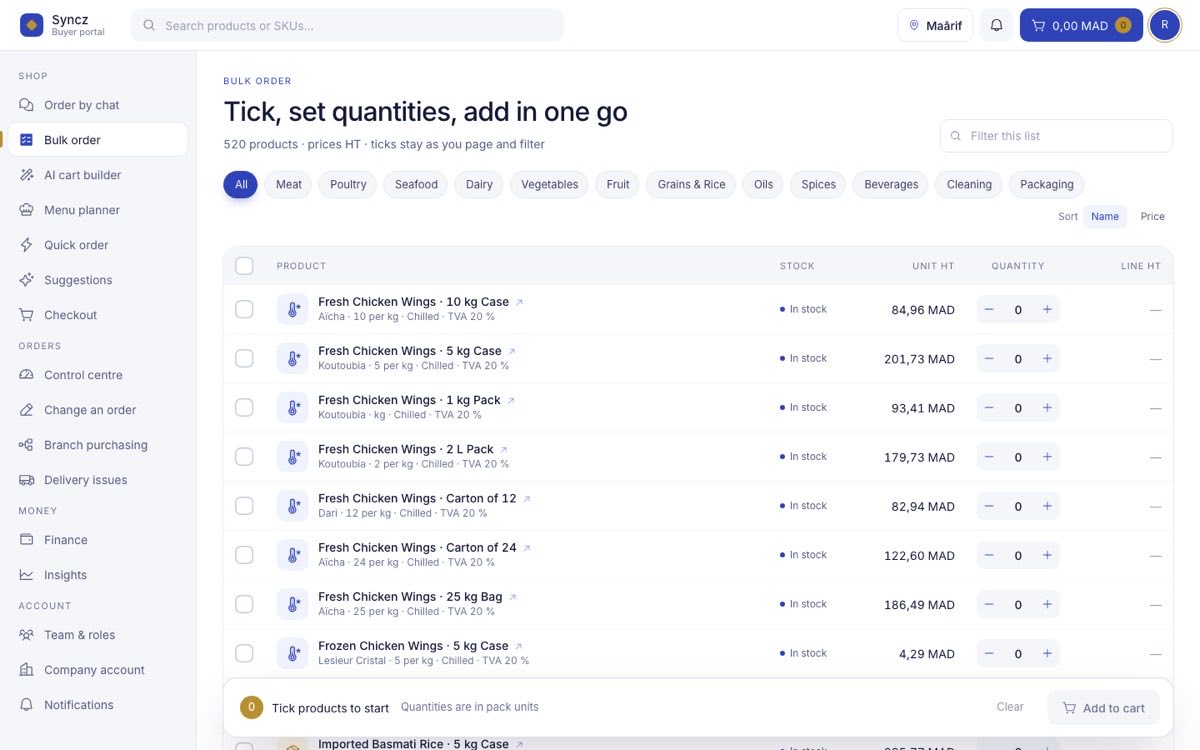This screenshot has width=1200, height=750.
Task: Open Delivery issues in the sidebar
Action: pyautogui.click(x=98, y=480)
